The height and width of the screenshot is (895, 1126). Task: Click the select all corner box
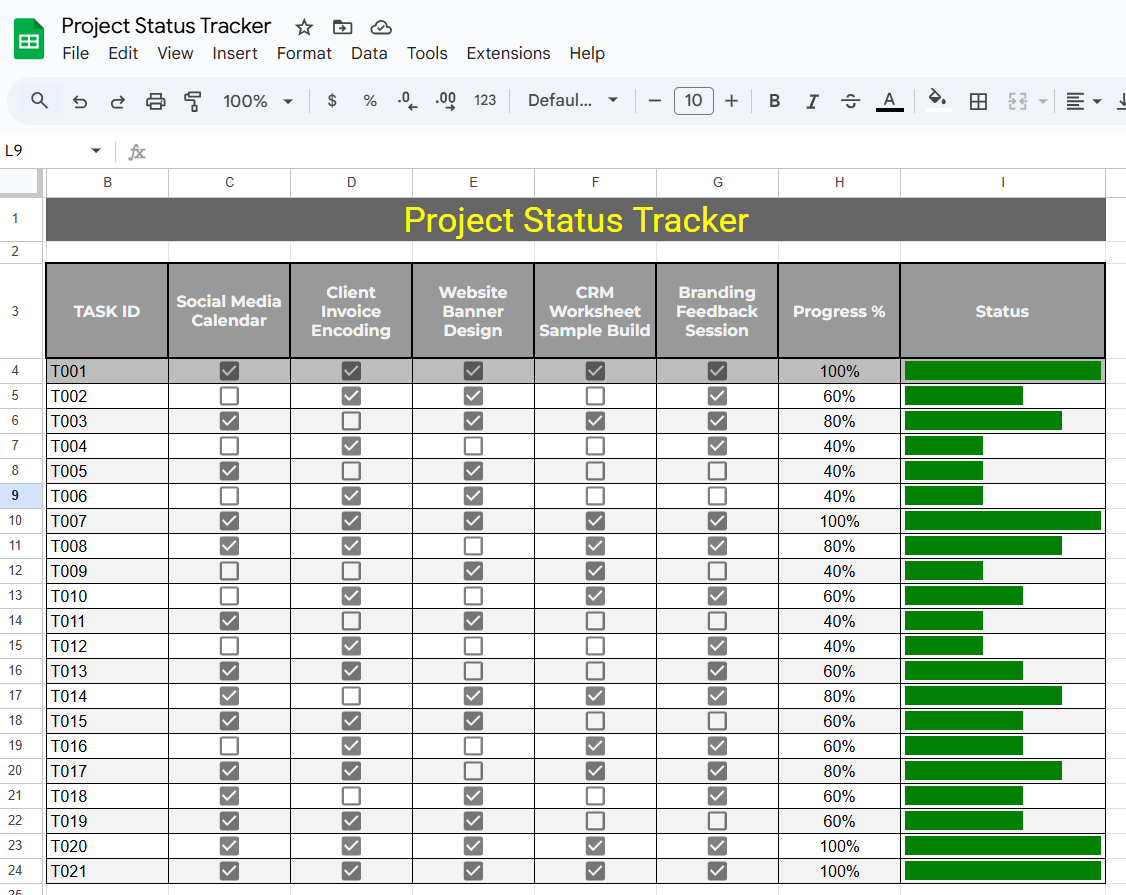tap(20, 182)
